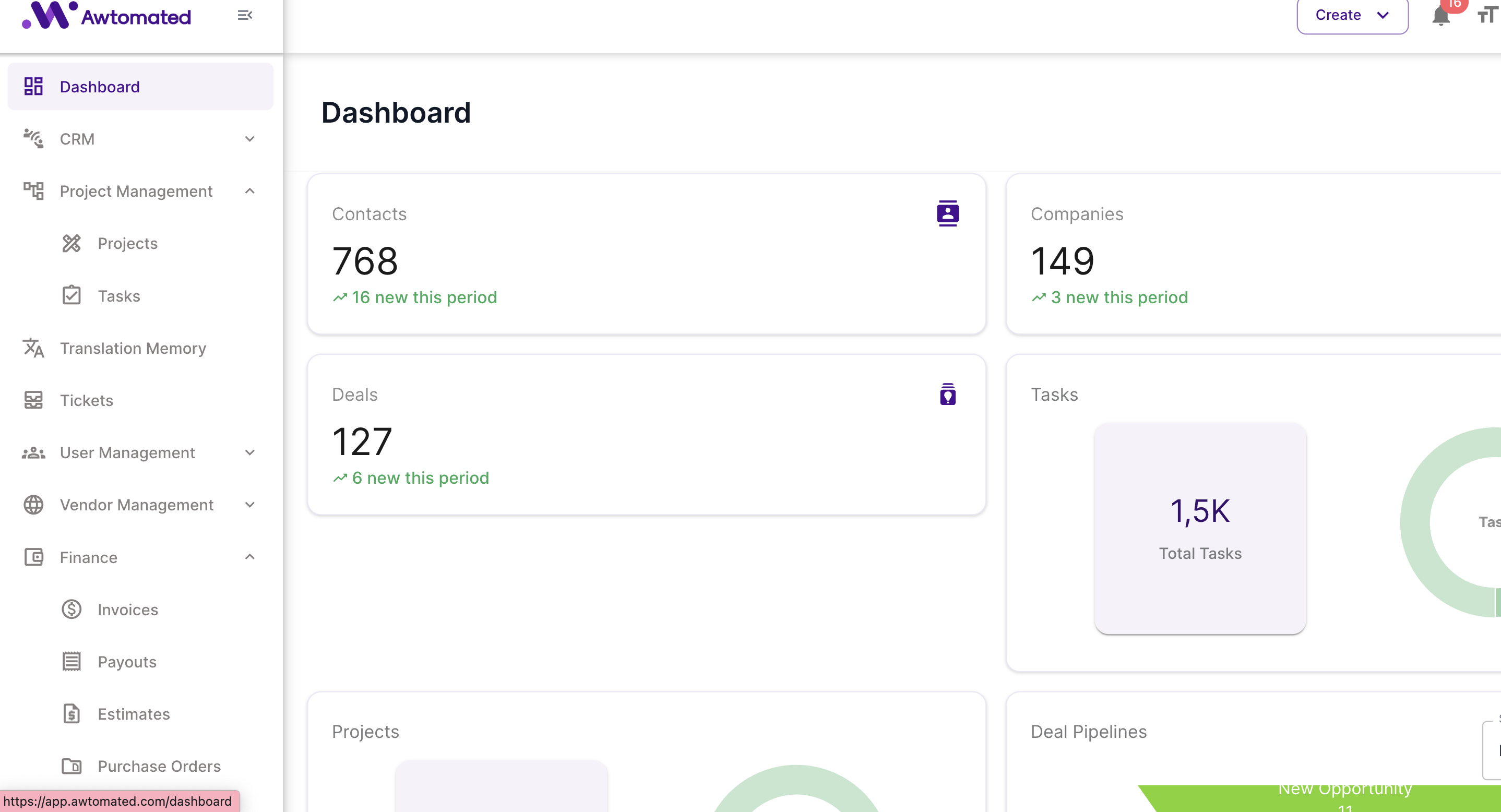Click the User Management people icon

33,452
